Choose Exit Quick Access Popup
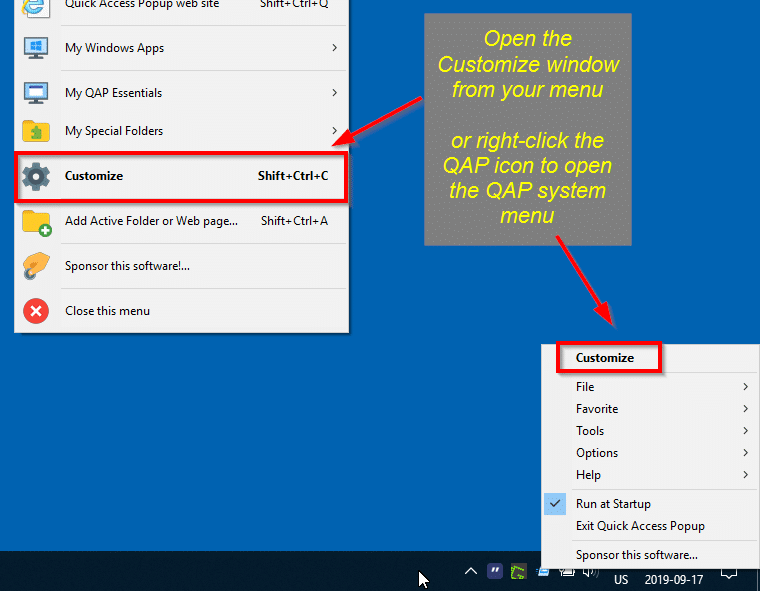This screenshot has width=760, height=591. pos(640,526)
